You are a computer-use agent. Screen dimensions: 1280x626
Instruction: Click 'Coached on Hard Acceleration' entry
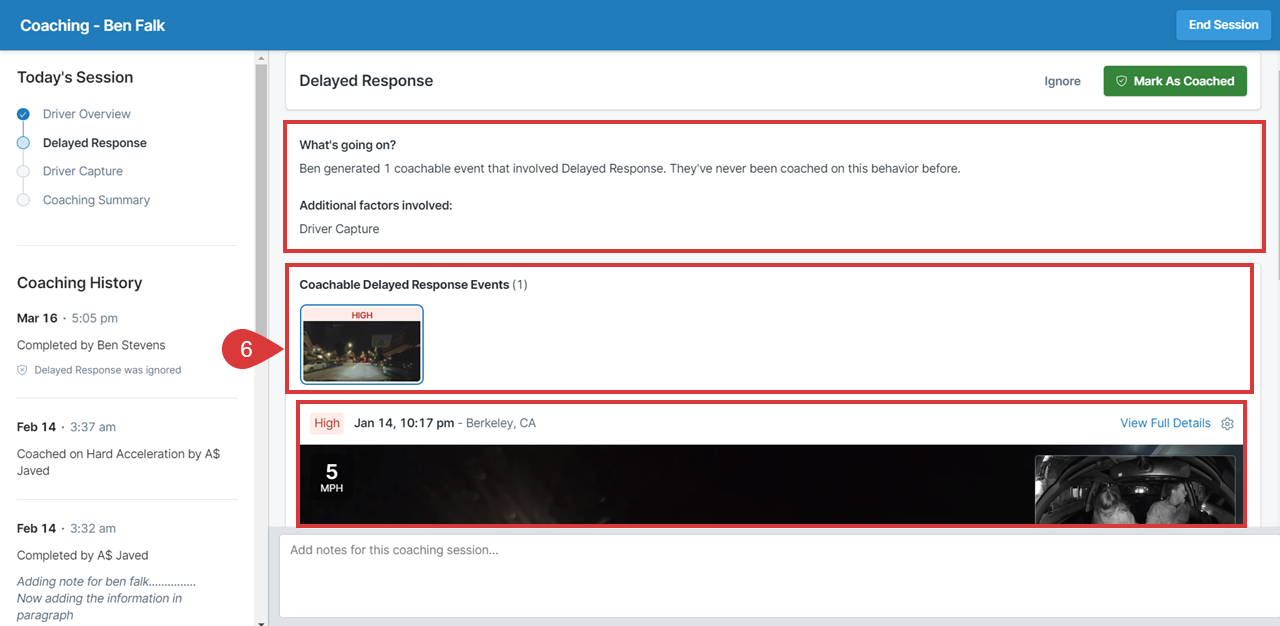coord(118,462)
